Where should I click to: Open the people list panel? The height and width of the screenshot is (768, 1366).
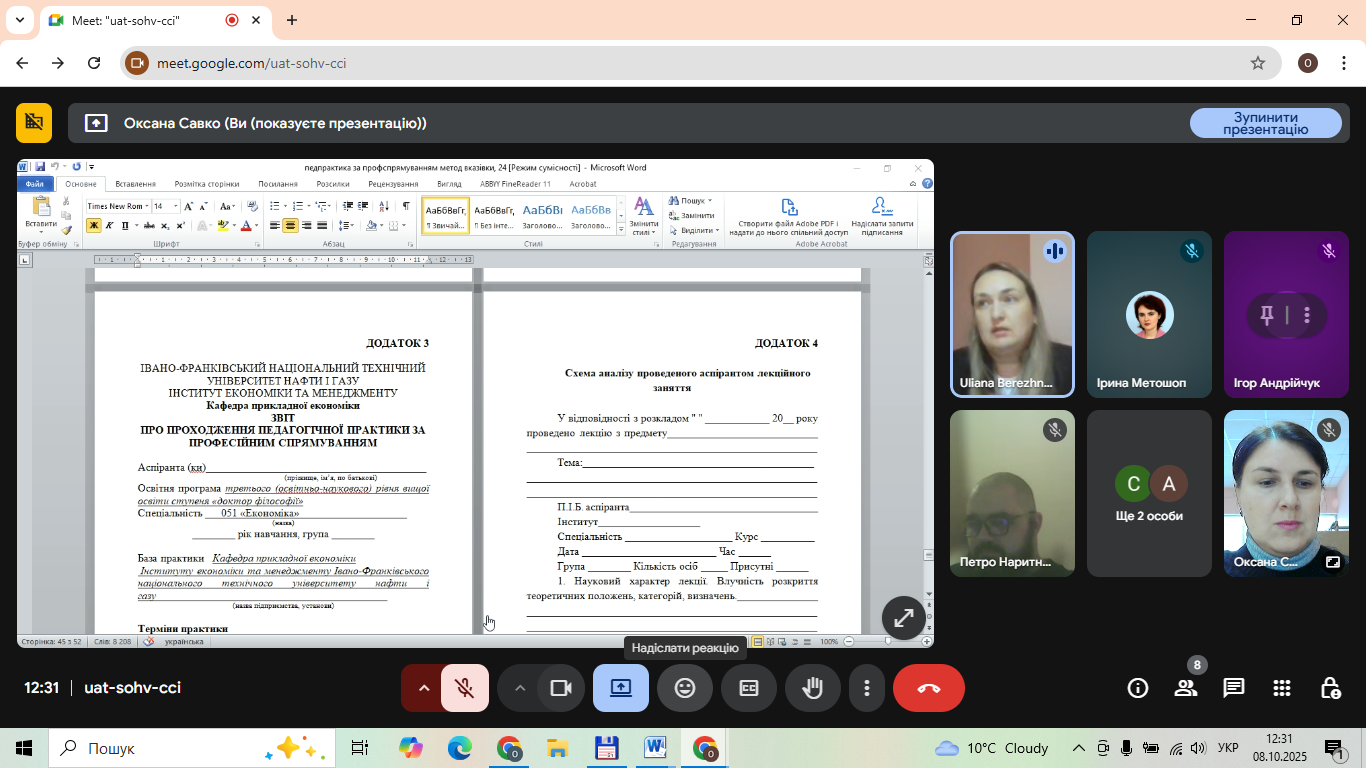click(x=1186, y=688)
